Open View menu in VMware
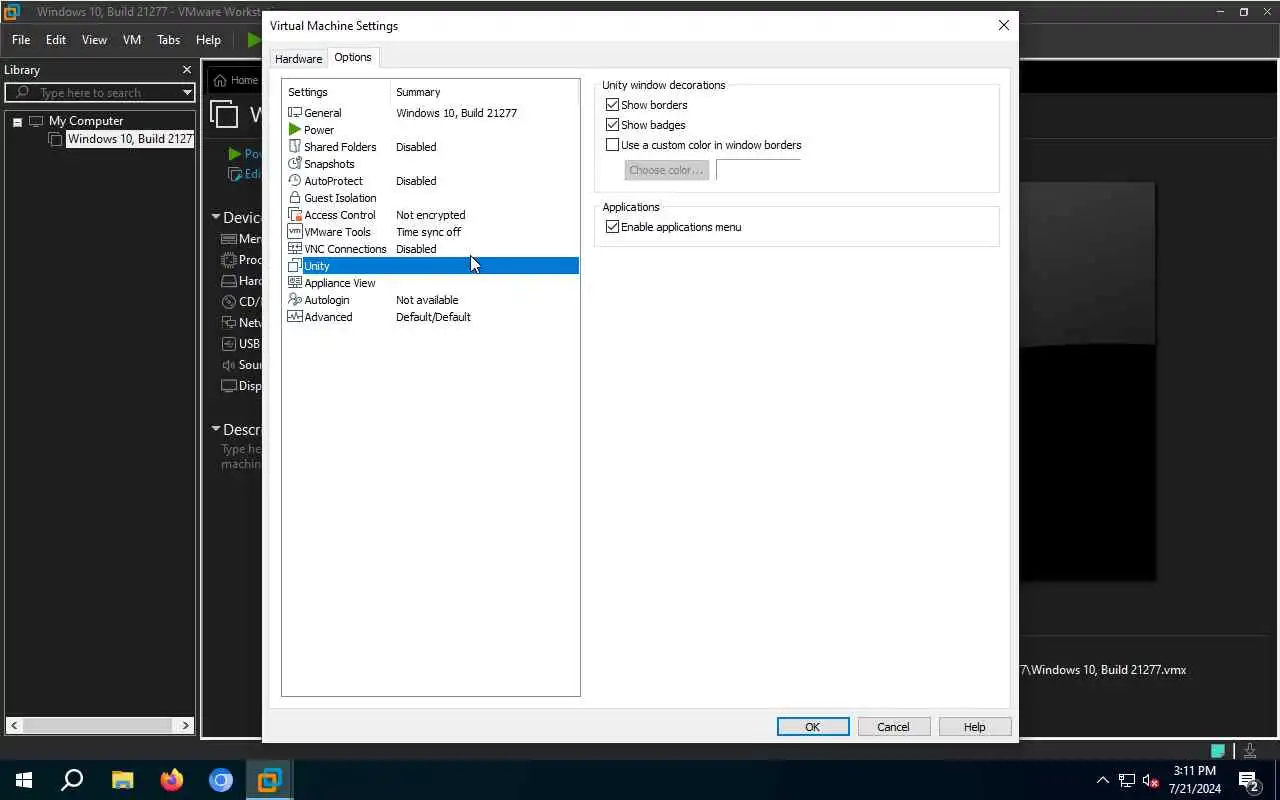1280x800 pixels. (x=94, y=40)
